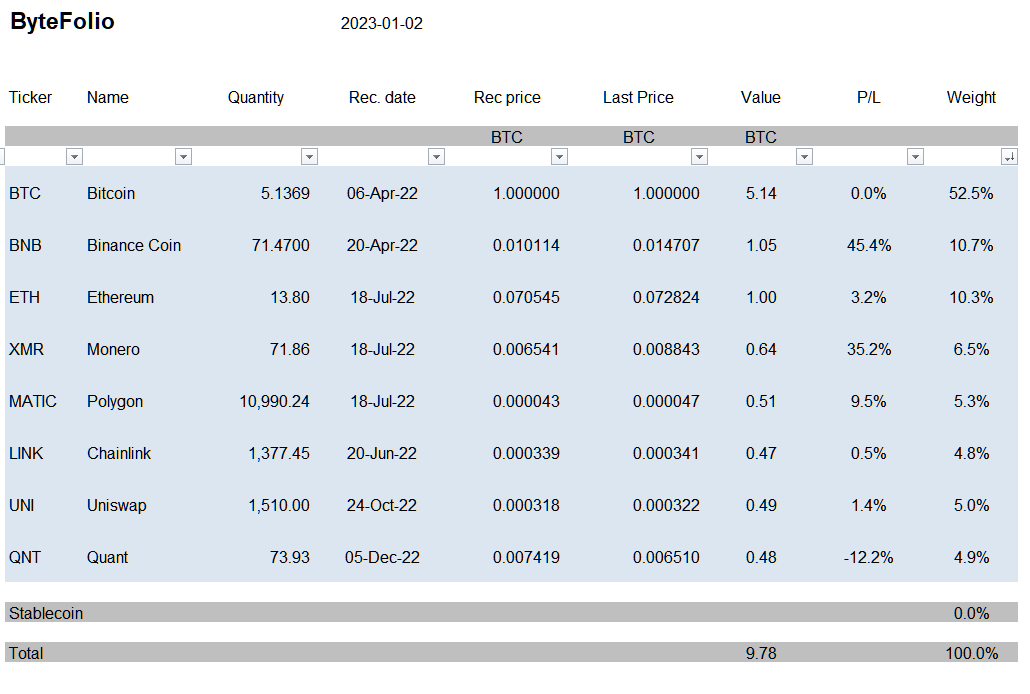
Task: Click the Name column header
Action: (x=108, y=97)
